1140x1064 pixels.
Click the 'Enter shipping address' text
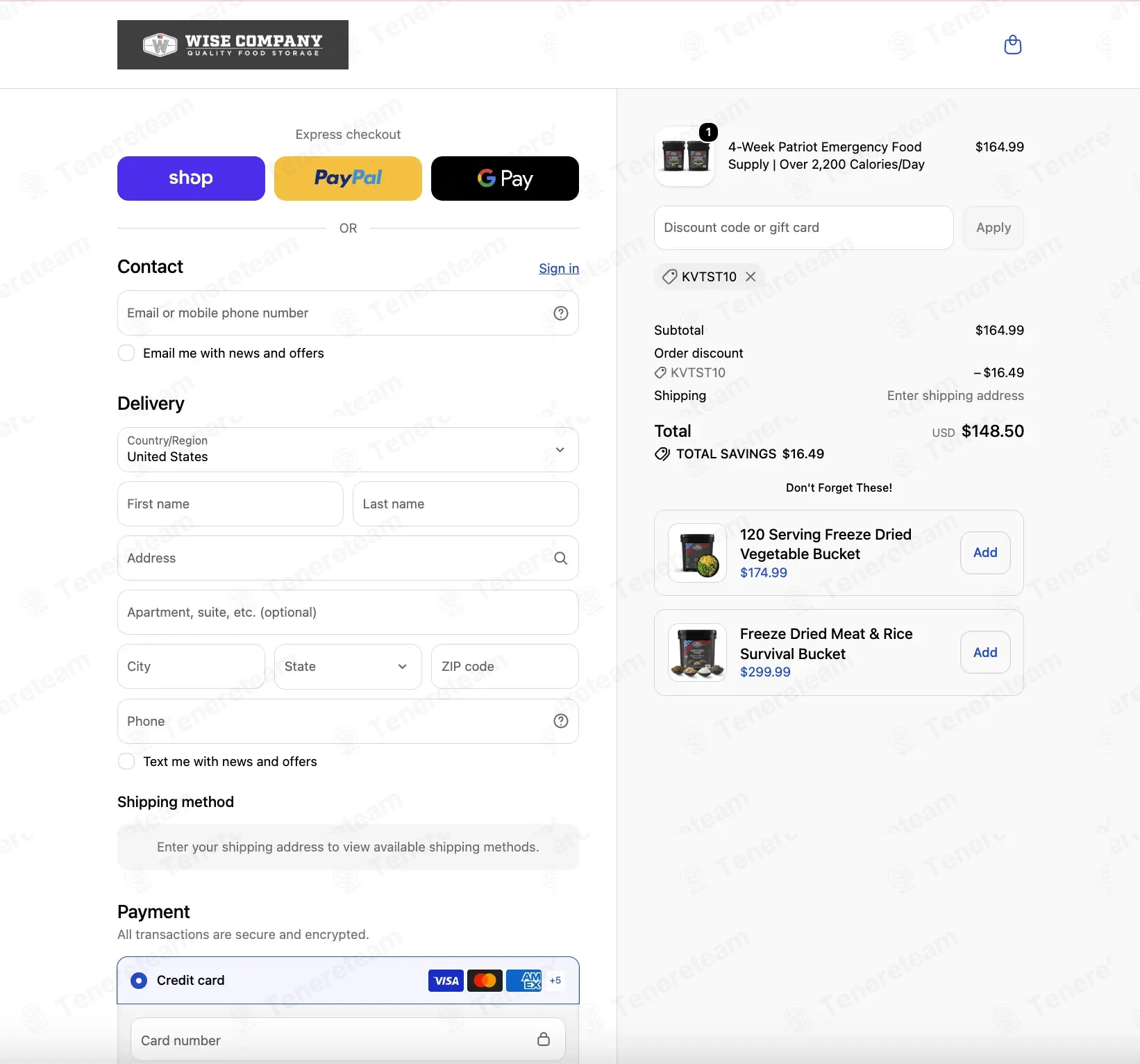coord(955,396)
